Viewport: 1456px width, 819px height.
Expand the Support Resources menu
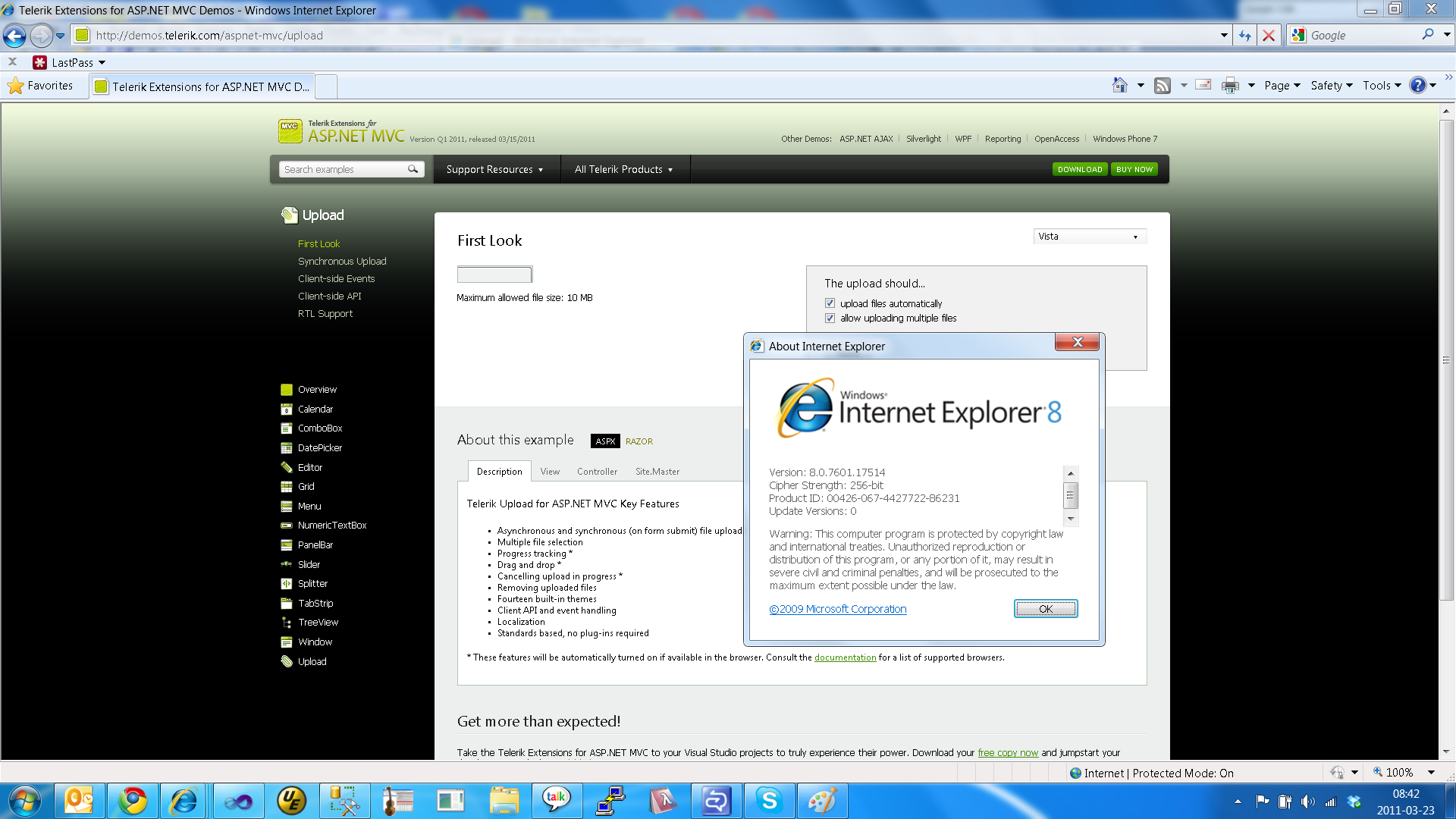[x=494, y=169]
